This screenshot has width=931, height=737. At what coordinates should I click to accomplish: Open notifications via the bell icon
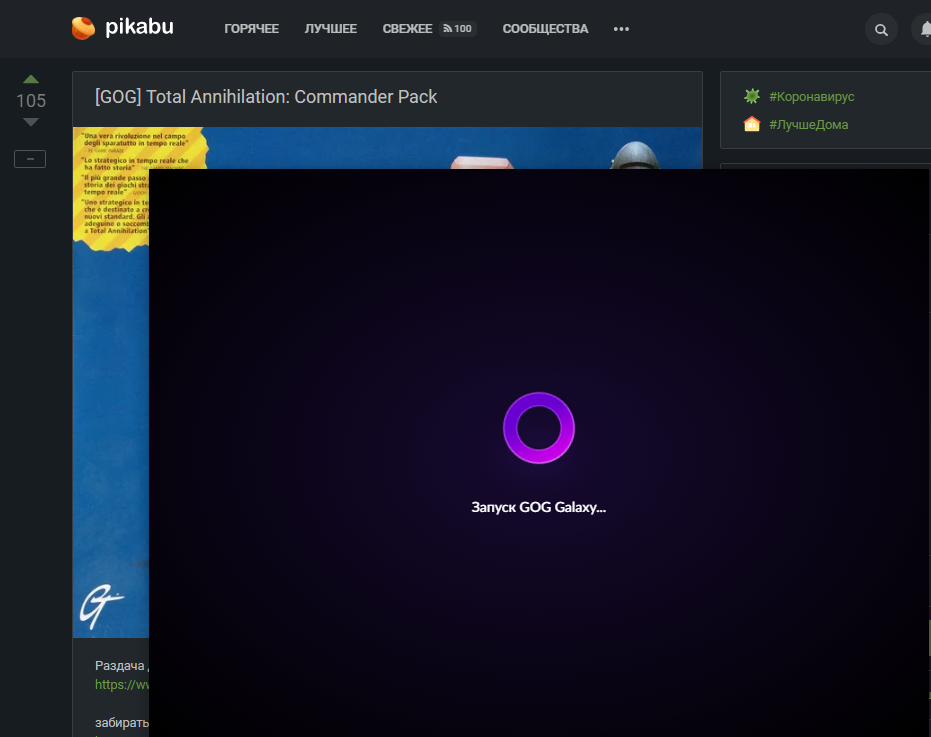click(x=925, y=30)
